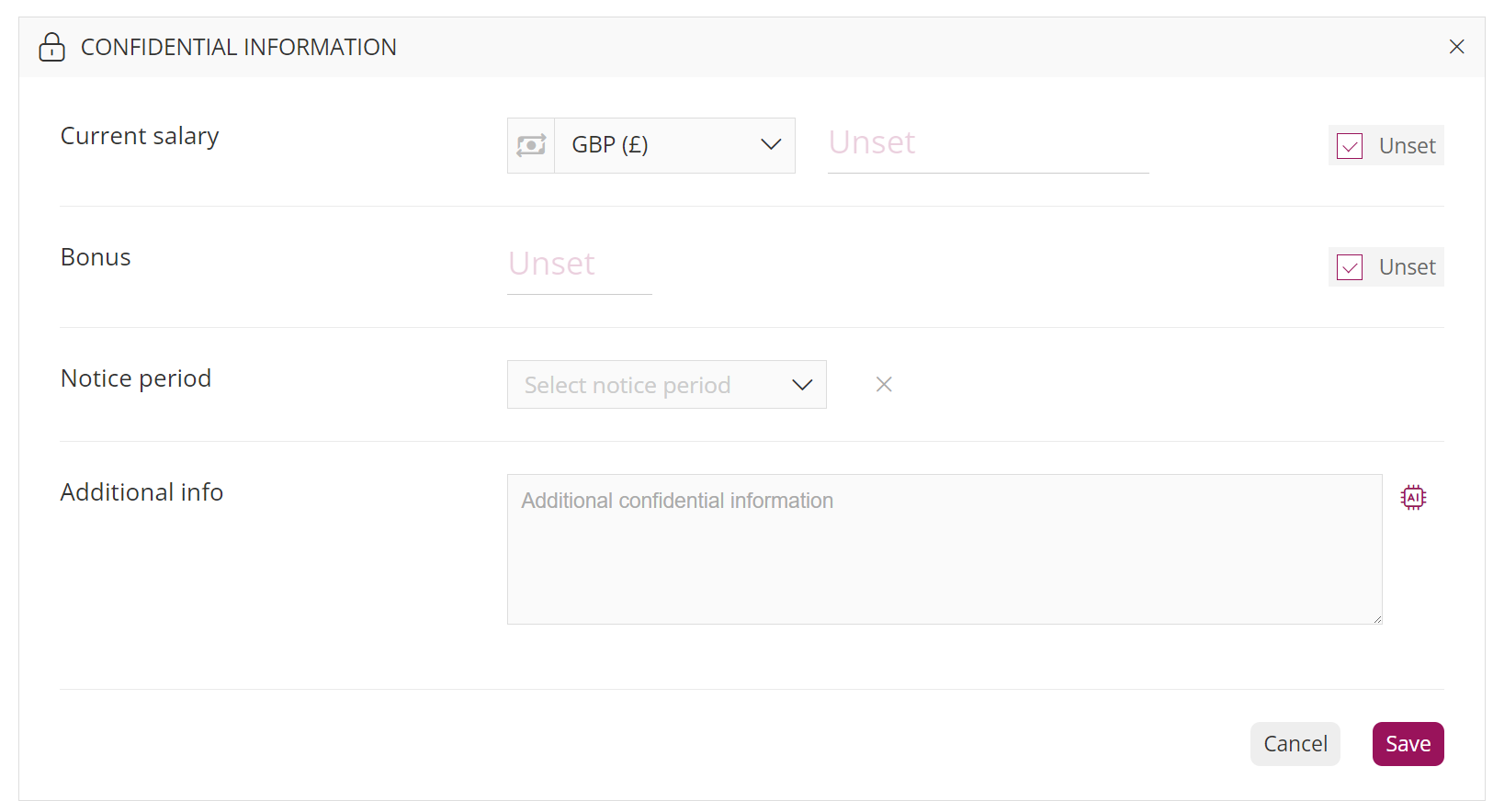Click the Unset label next to salary checkbox
This screenshot has width=1493, height=812.
pos(1407,146)
